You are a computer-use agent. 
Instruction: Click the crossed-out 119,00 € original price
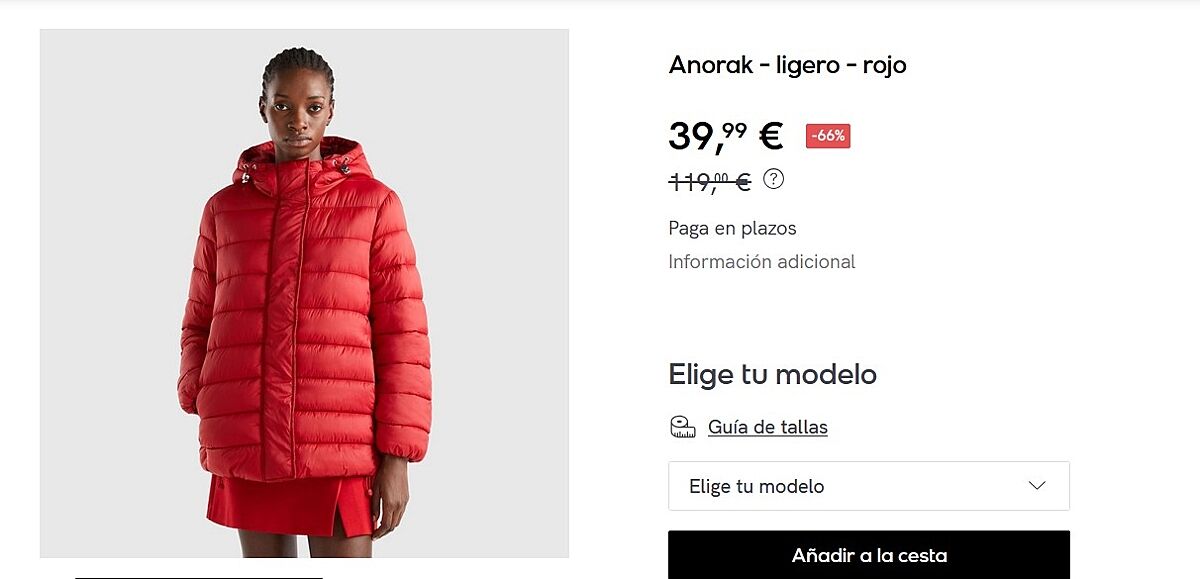pos(710,182)
